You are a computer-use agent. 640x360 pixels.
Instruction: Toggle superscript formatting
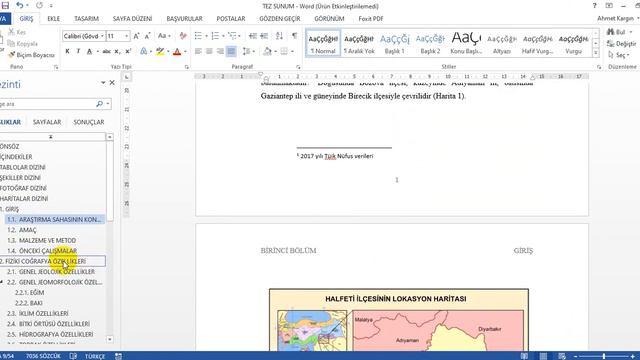point(128,51)
